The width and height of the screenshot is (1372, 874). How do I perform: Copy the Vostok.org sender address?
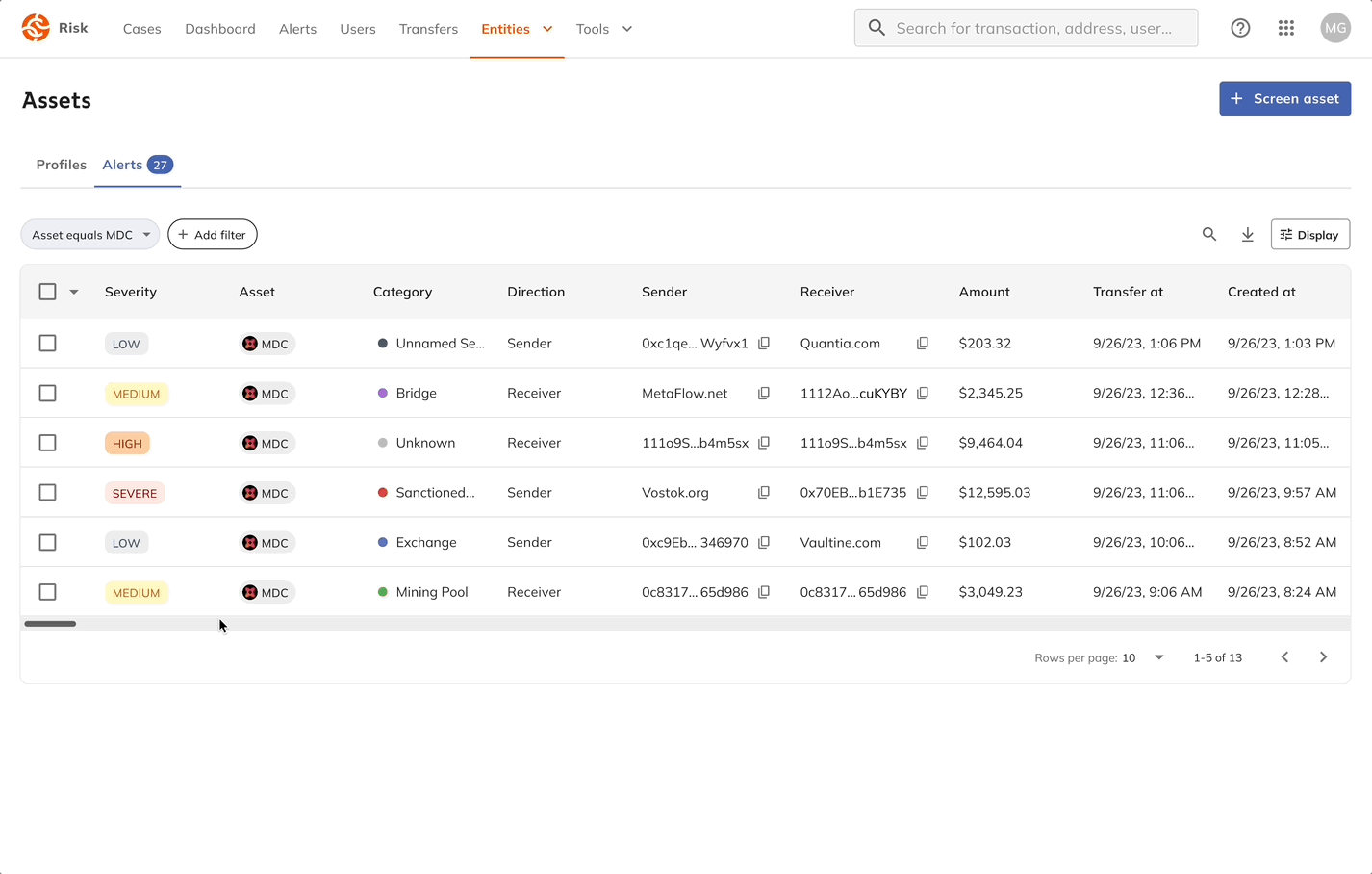pyautogui.click(x=764, y=493)
